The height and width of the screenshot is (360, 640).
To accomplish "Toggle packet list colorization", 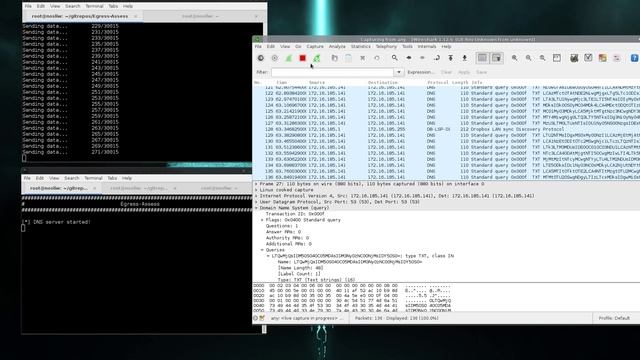I will pos(482,58).
